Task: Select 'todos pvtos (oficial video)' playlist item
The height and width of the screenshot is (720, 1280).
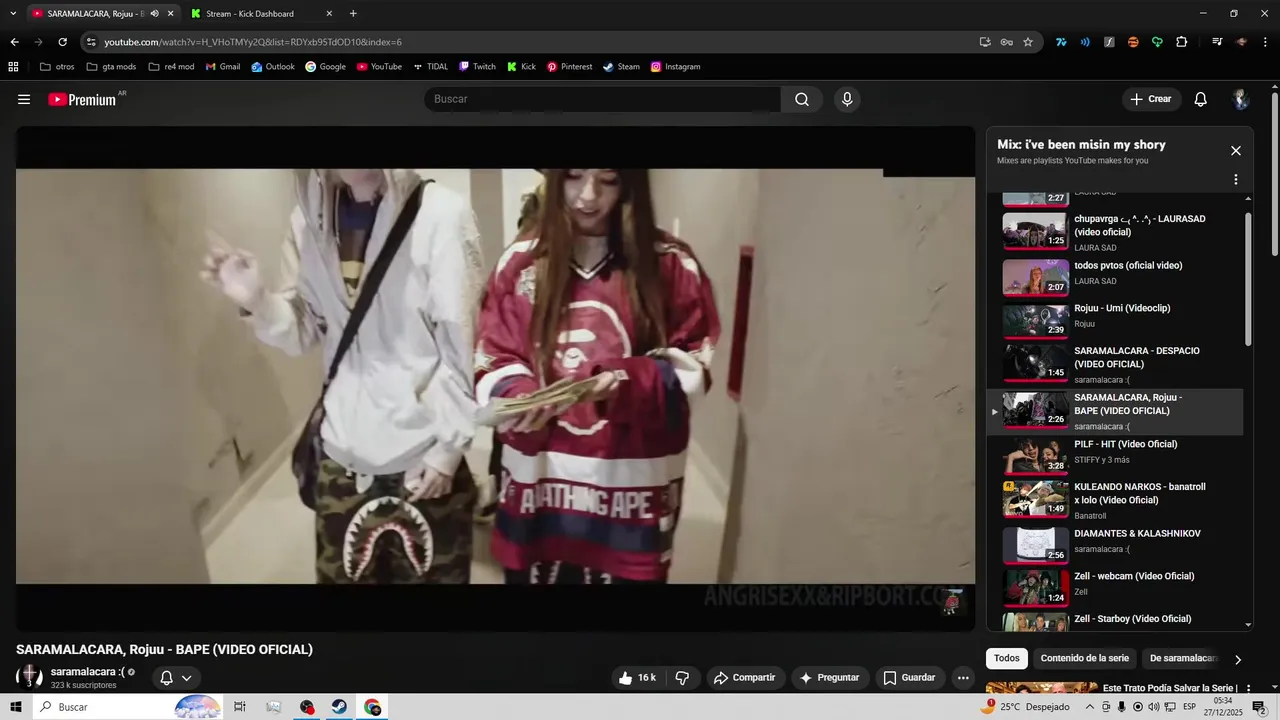Action: point(1115,277)
